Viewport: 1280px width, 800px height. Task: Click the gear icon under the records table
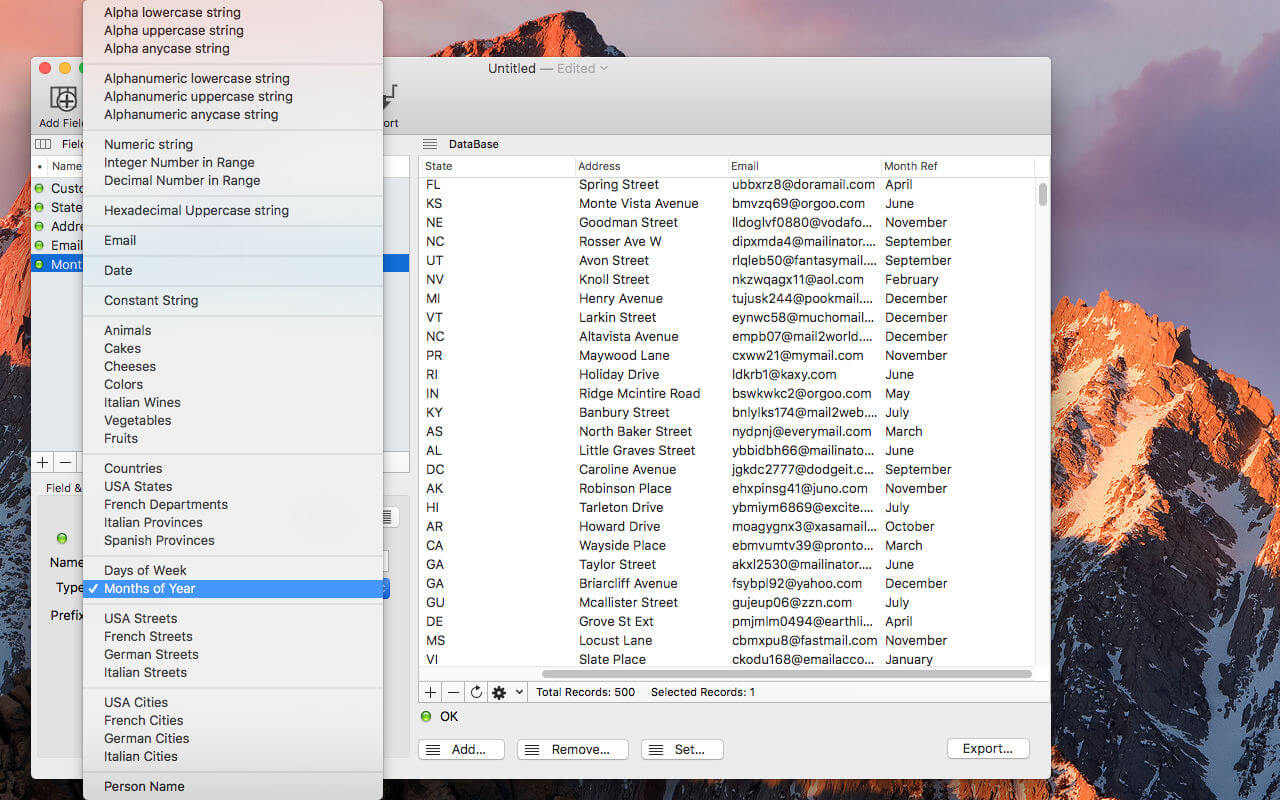499,692
